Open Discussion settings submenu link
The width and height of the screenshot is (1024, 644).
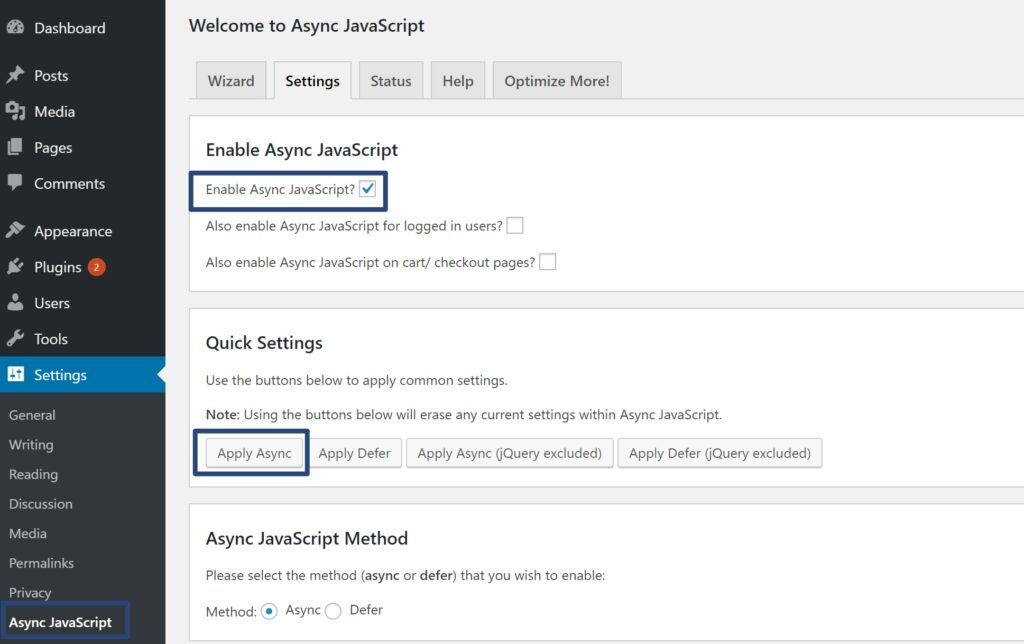(40, 504)
